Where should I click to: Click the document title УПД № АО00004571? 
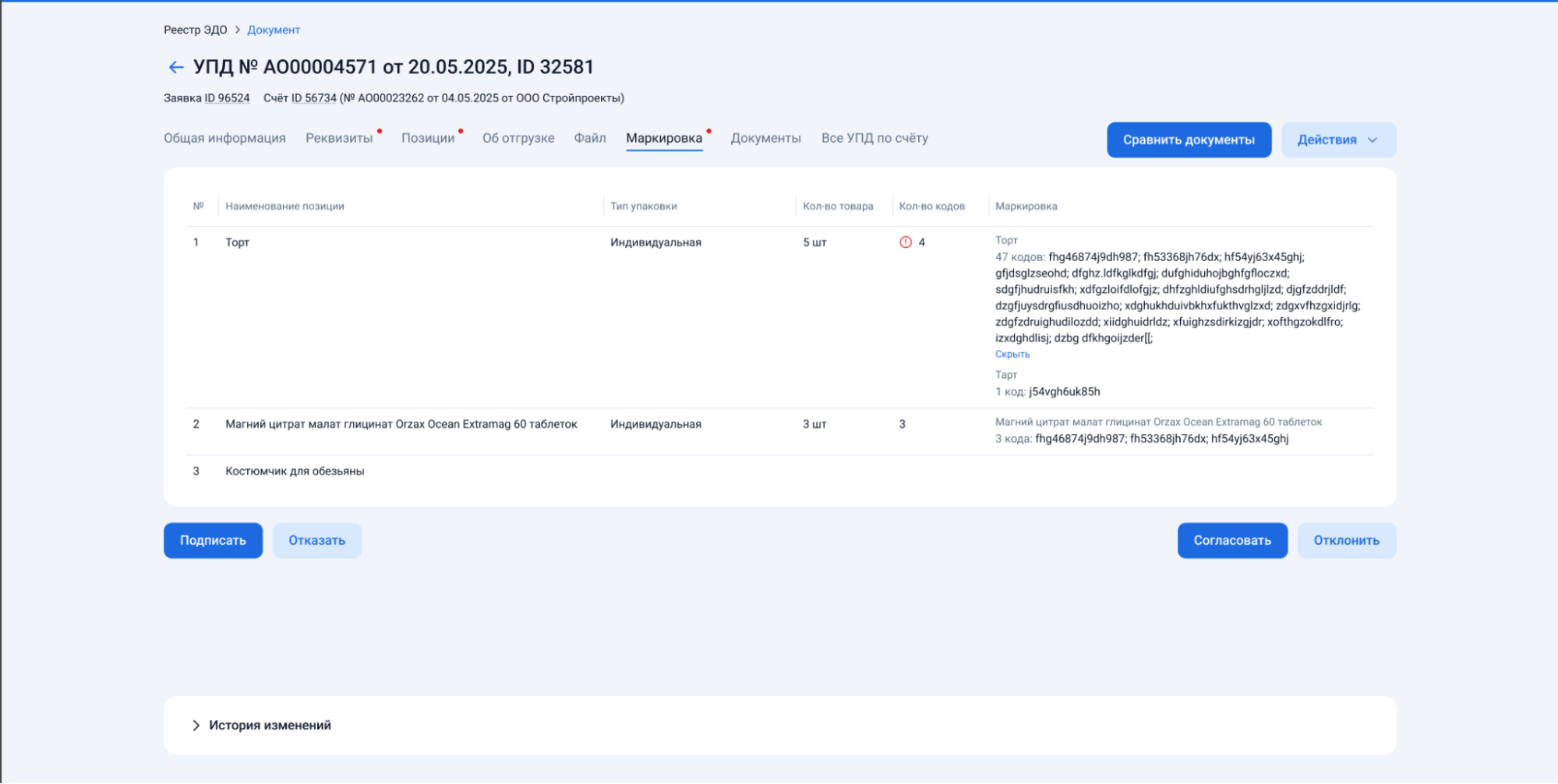pos(394,67)
